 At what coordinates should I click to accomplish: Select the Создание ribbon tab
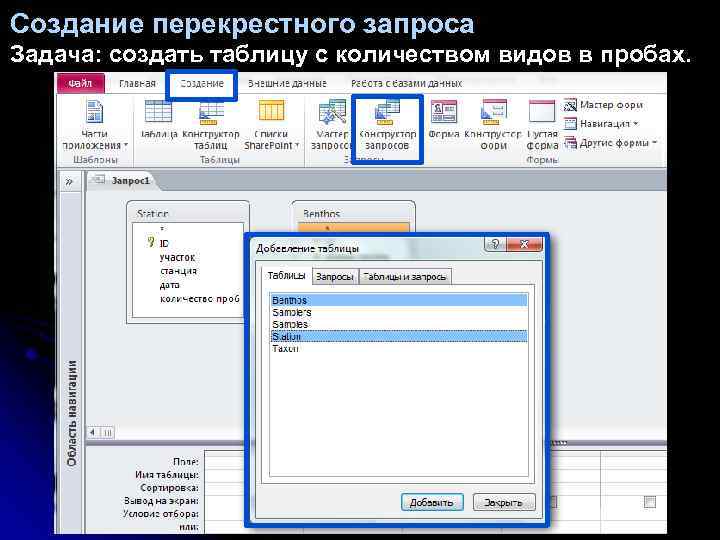[x=202, y=84]
